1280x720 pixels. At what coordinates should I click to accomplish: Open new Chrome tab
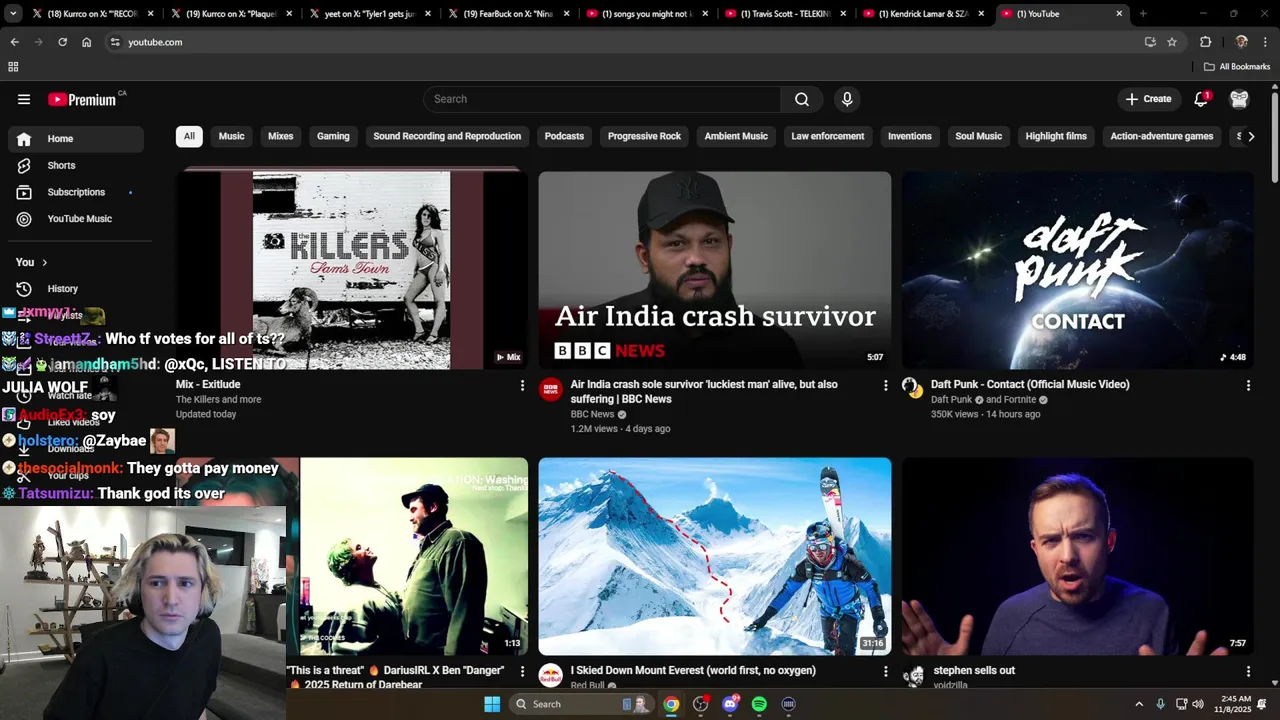1143,14
